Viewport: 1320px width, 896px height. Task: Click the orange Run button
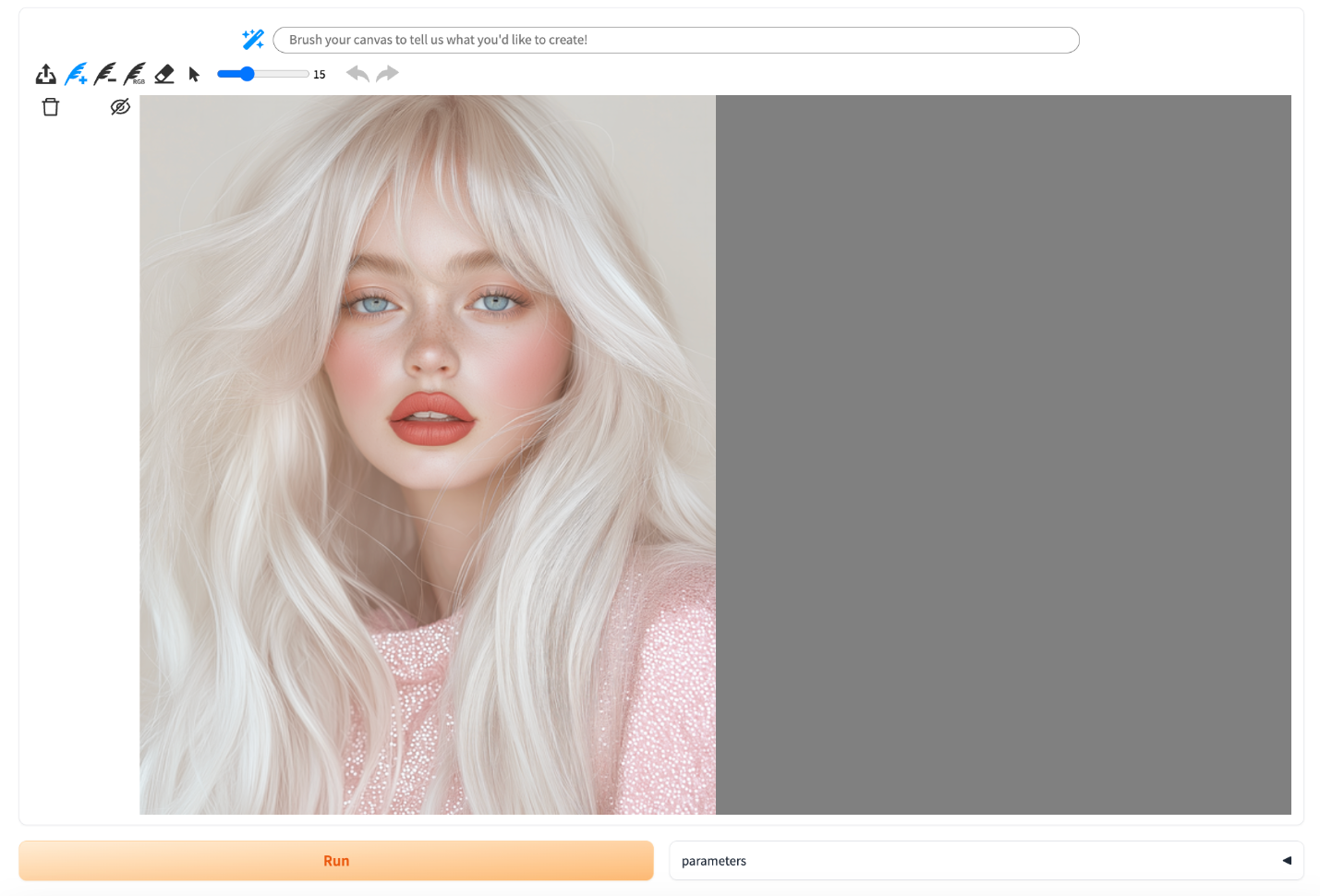pos(336,861)
